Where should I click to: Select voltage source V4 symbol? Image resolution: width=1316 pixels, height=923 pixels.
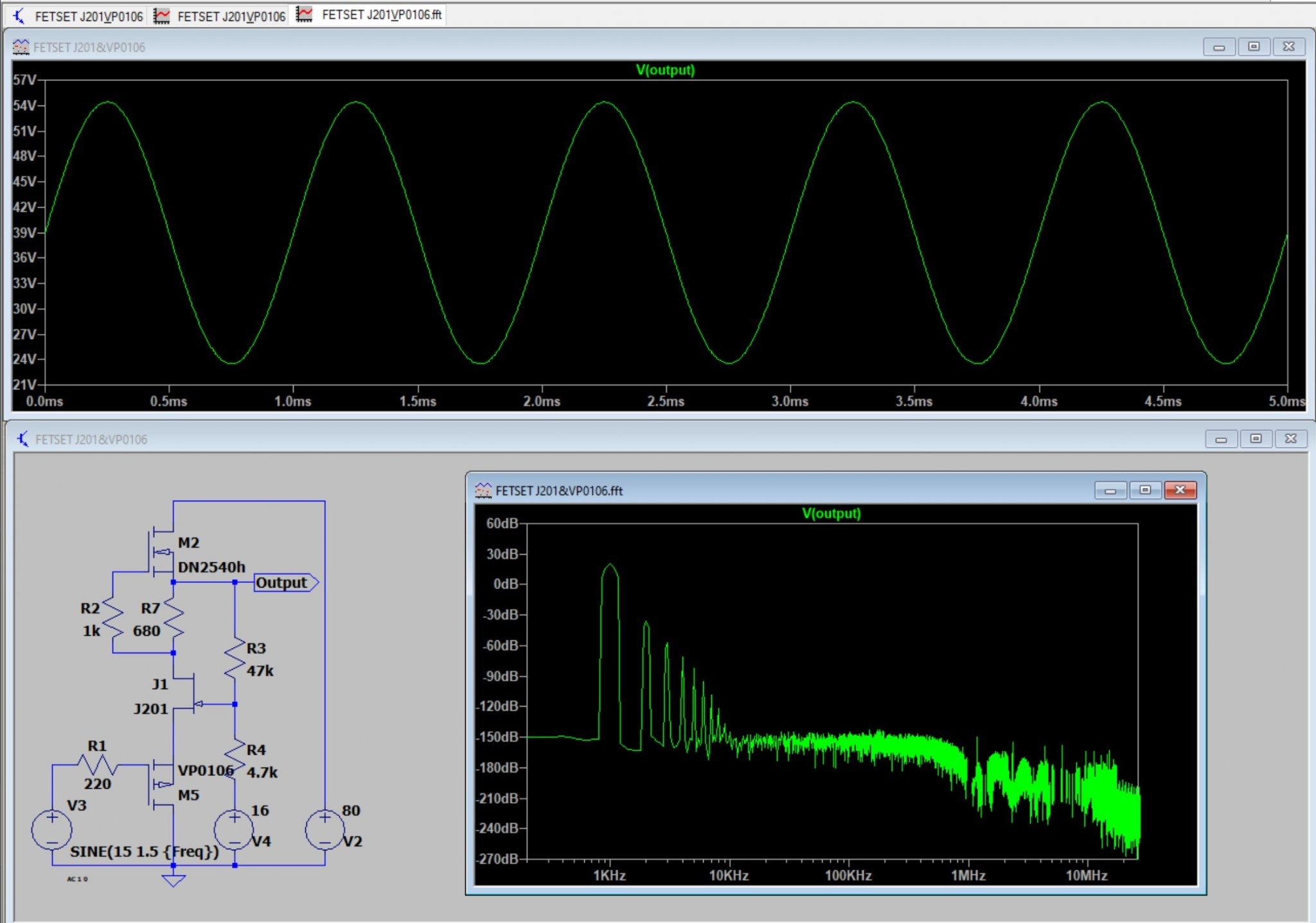[x=235, y=830]
